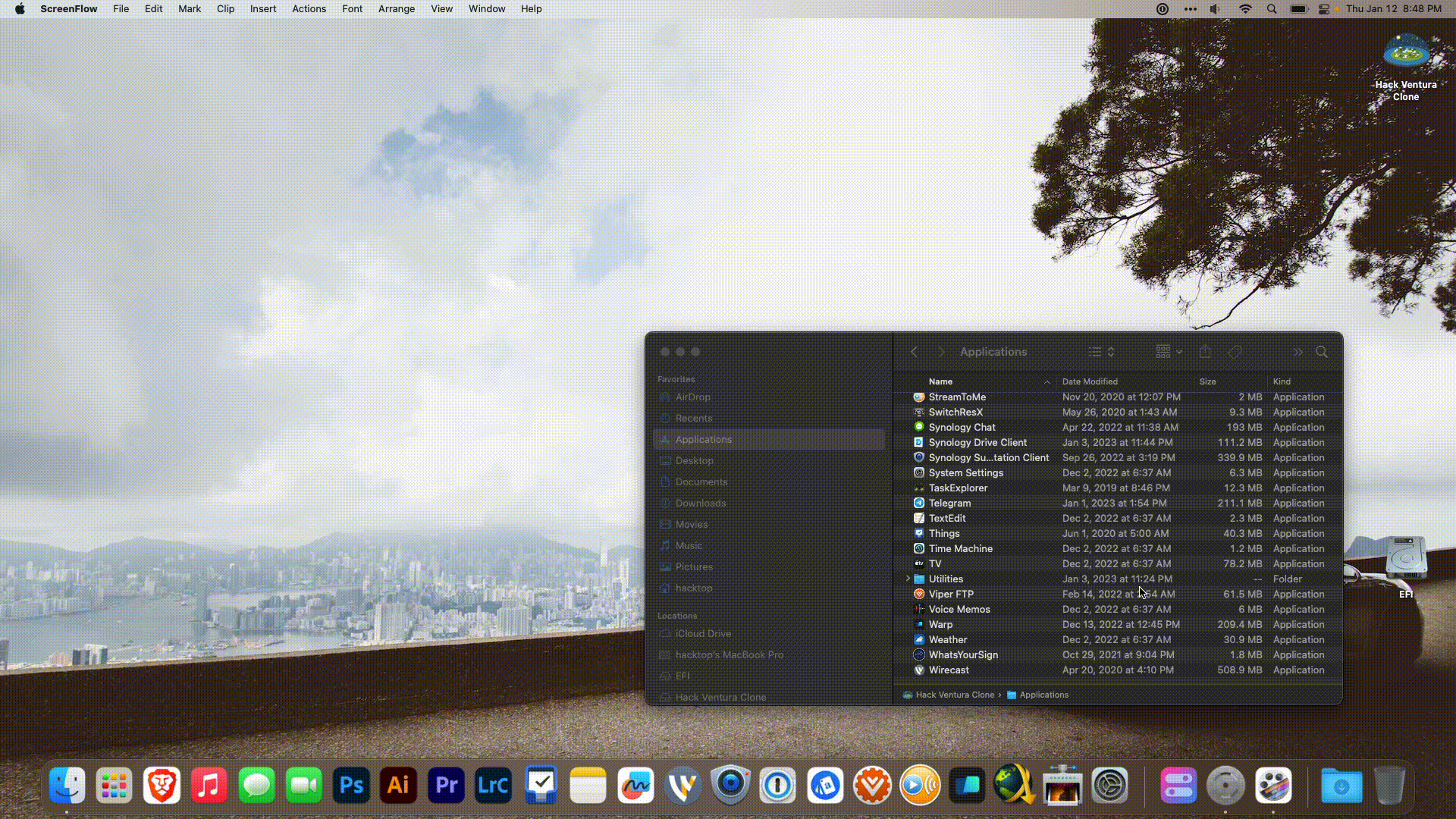The width and height of the screenshot is (1456, 819).
Task: Open Things app in the Dock
Action: (541, 786)
